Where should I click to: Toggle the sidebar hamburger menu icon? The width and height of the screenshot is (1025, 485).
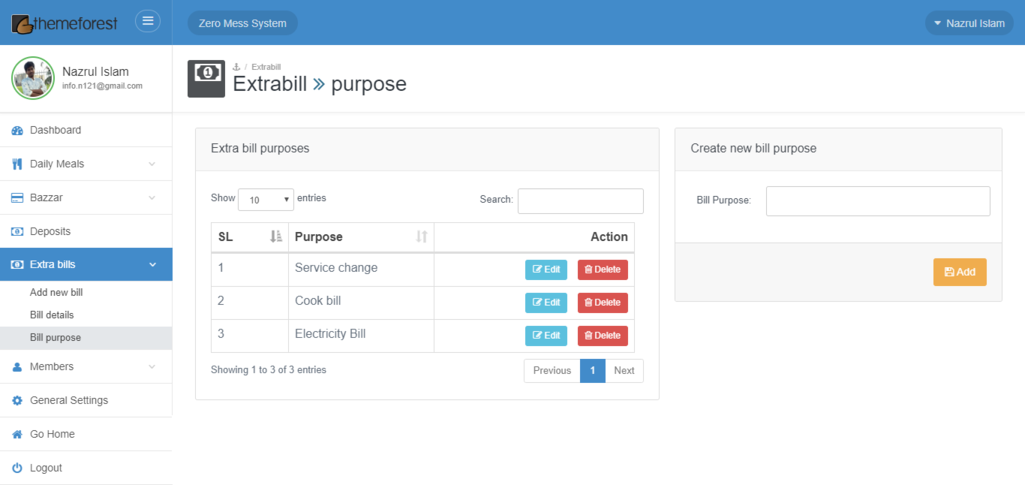[x=147, y=22]
